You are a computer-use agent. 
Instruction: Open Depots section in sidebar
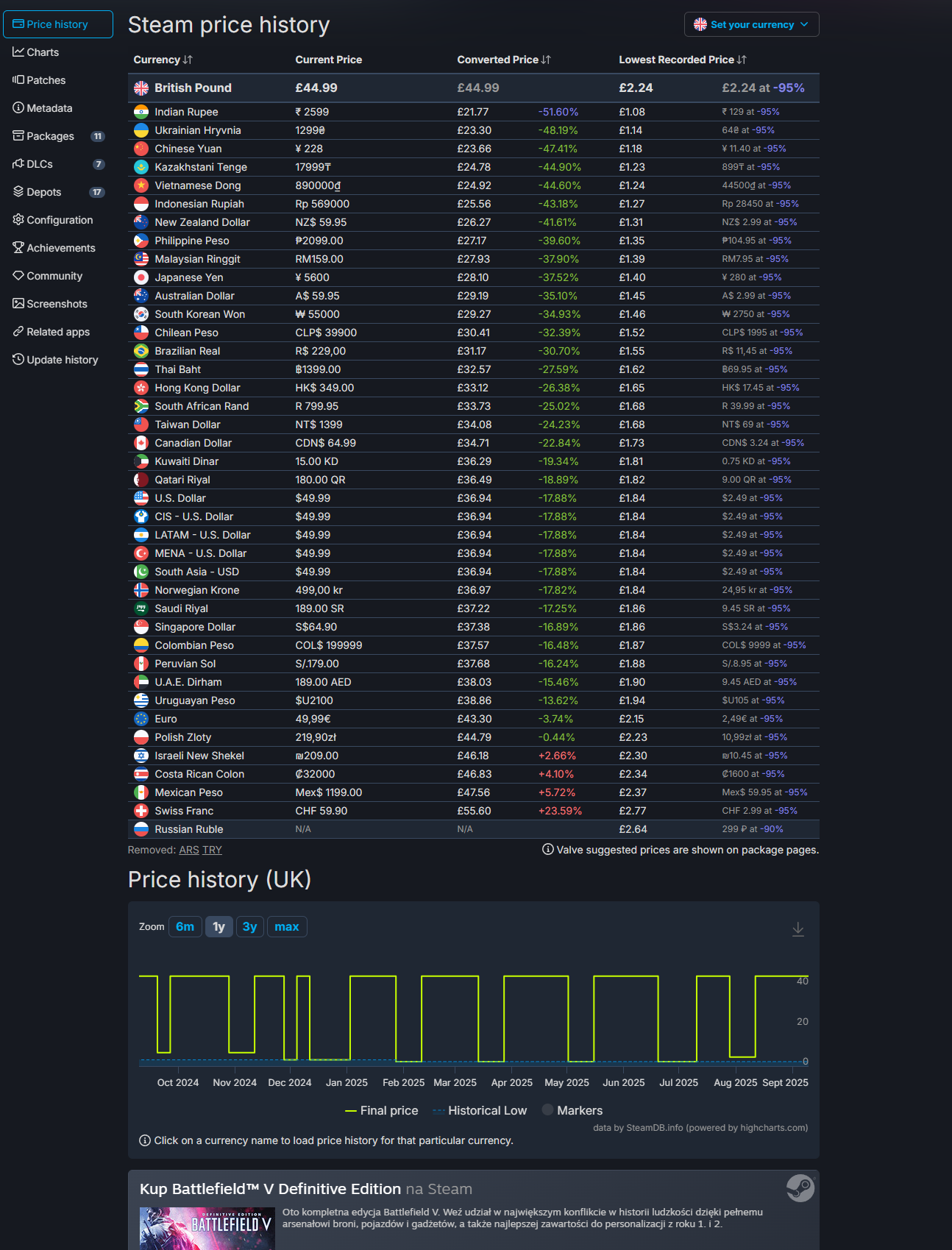[57, 192]
